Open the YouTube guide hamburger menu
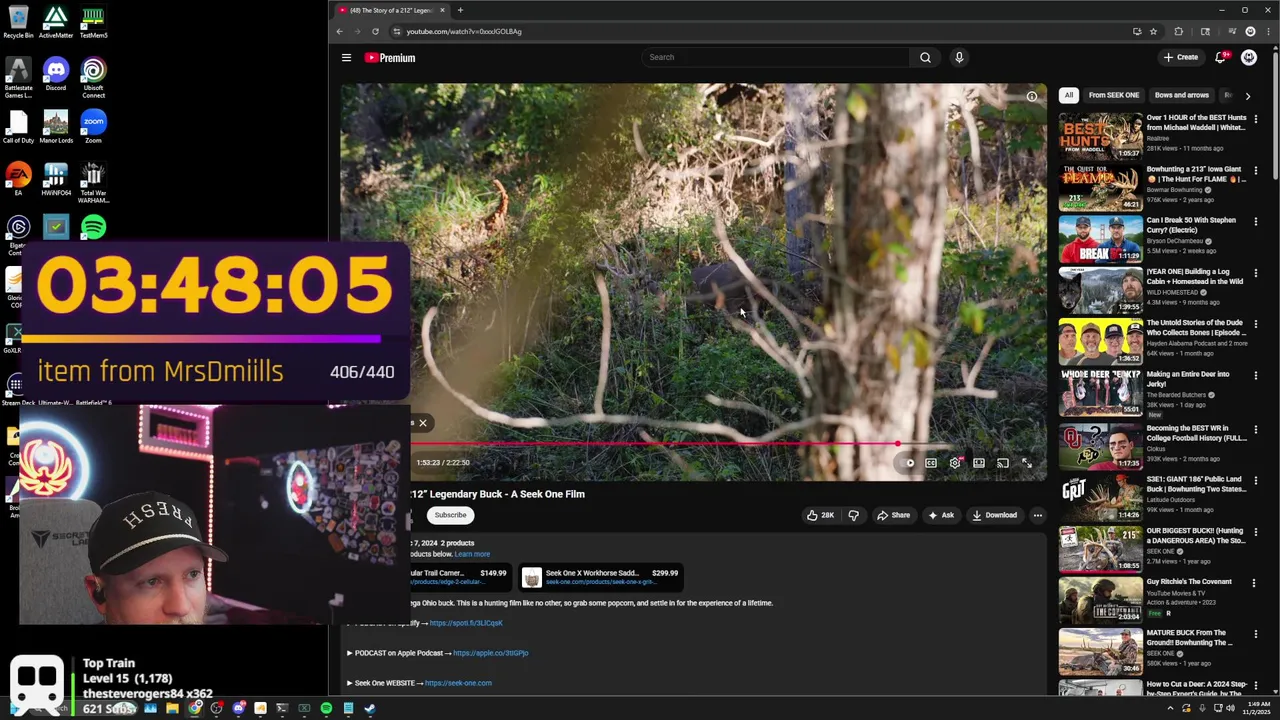The height and width of the screenshot is (720, 1280). [346, 58]
